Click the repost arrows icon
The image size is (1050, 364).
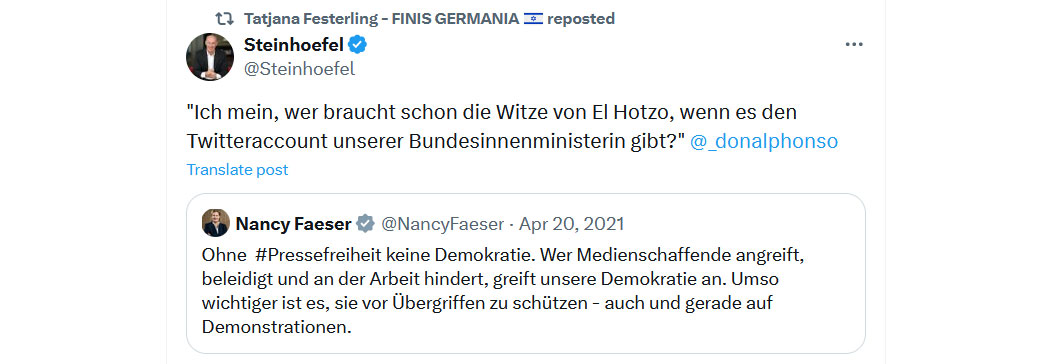(x=224, y=18)
